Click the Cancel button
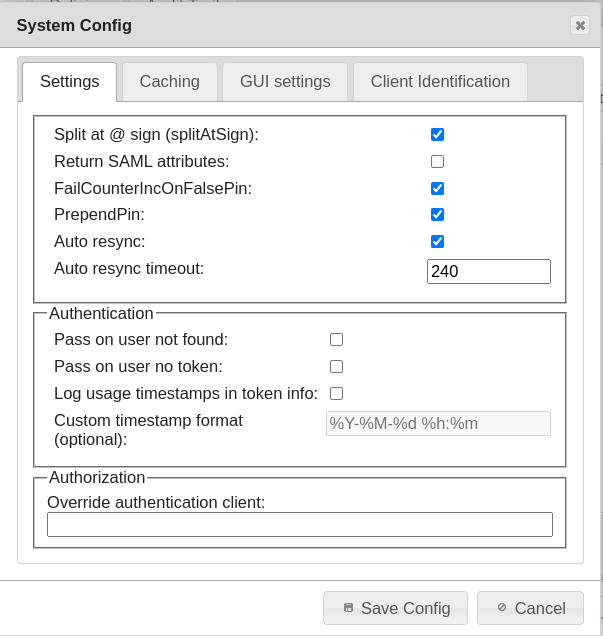 (x=530, y=608)
